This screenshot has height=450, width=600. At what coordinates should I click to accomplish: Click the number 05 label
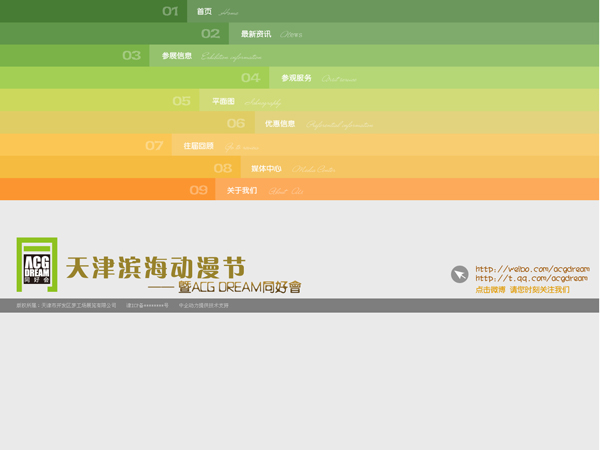[181, 101]
